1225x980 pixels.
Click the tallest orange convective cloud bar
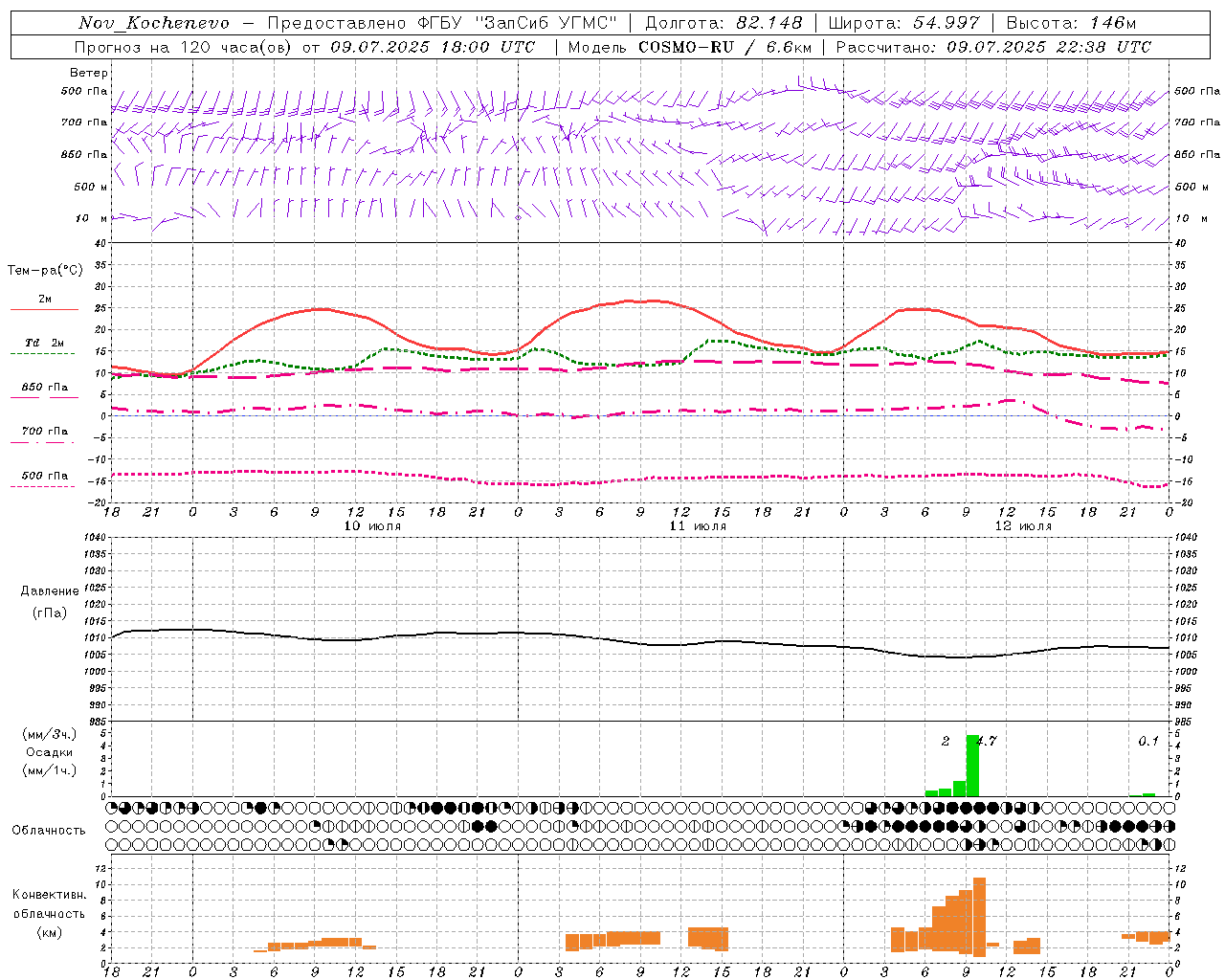(x=979, y=917)
